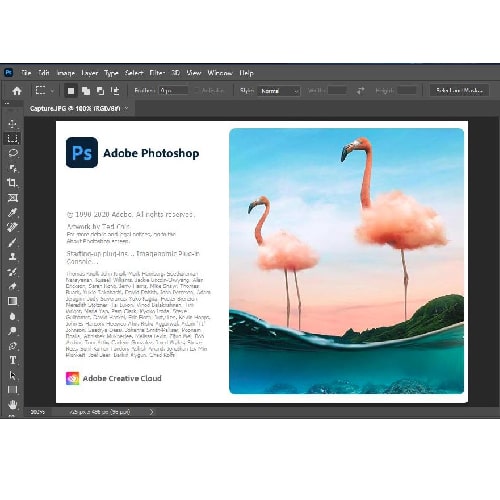Click the zoom percentage field in status bar

pos(37,412)
